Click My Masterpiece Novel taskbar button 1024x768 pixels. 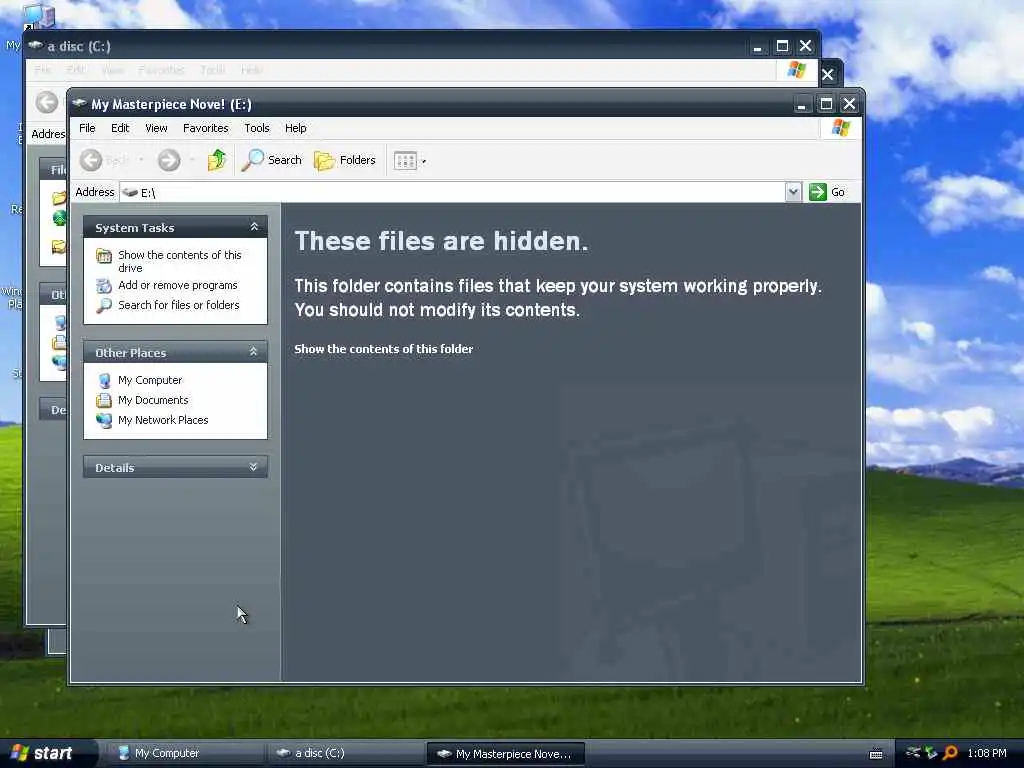click(x=505, y=754)
